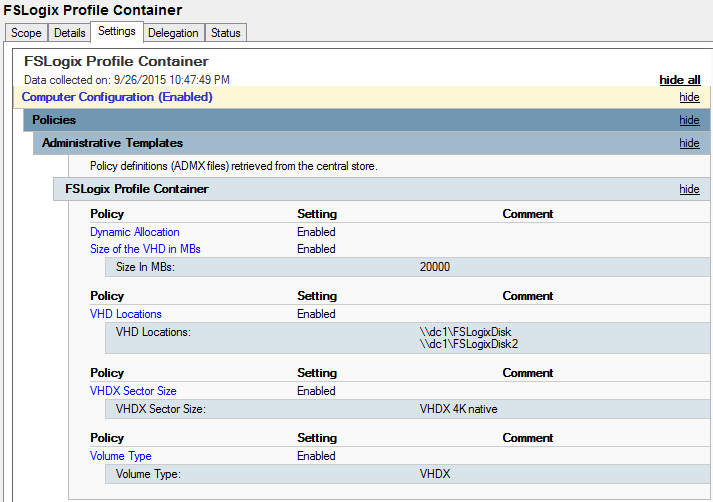This screenshot has width=713, height=502.
Task: Click the Administrative Templates header
Action: 371,143
